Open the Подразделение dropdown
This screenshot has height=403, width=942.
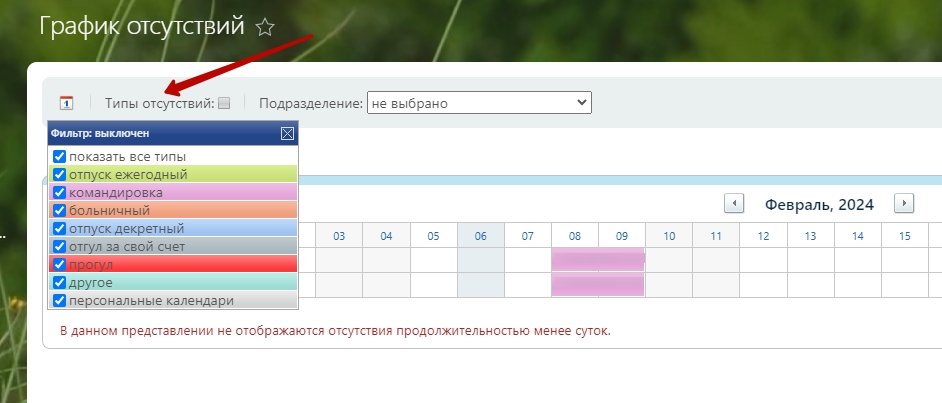point(479,103)
